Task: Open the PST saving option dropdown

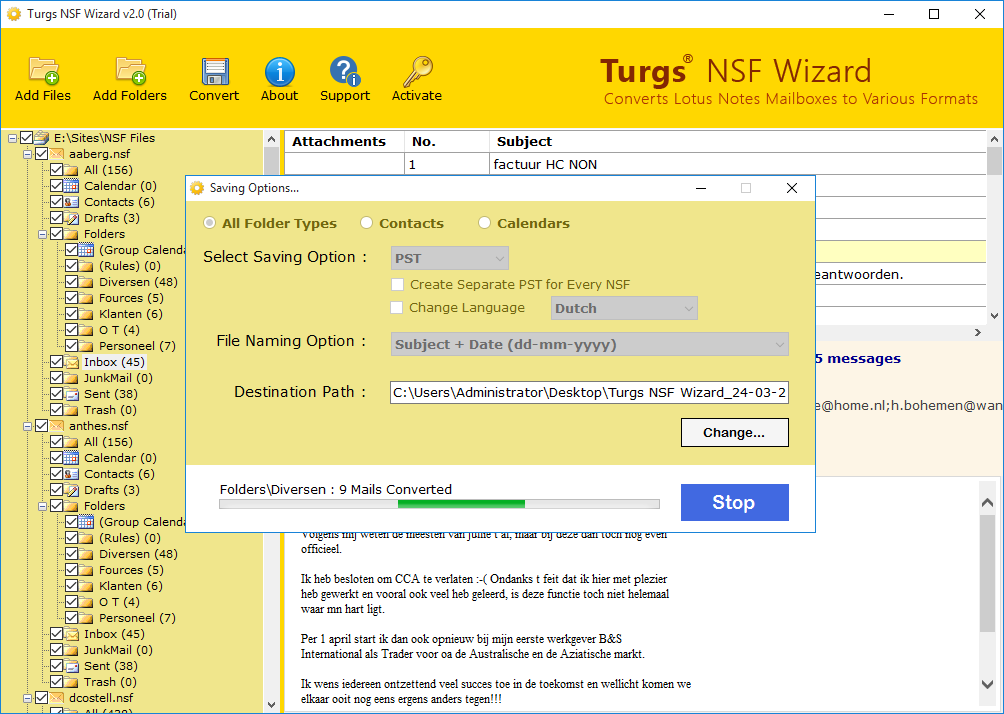Action: point(449,258)
